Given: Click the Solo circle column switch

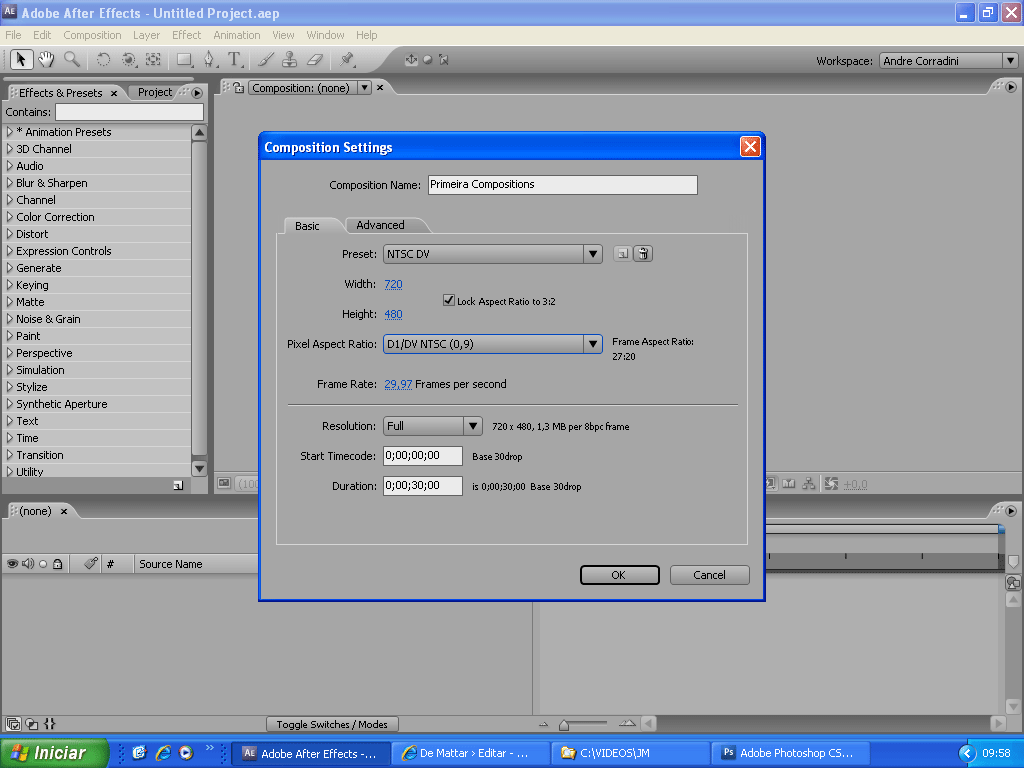Looking at the screenshot, I should click(43, 564).
